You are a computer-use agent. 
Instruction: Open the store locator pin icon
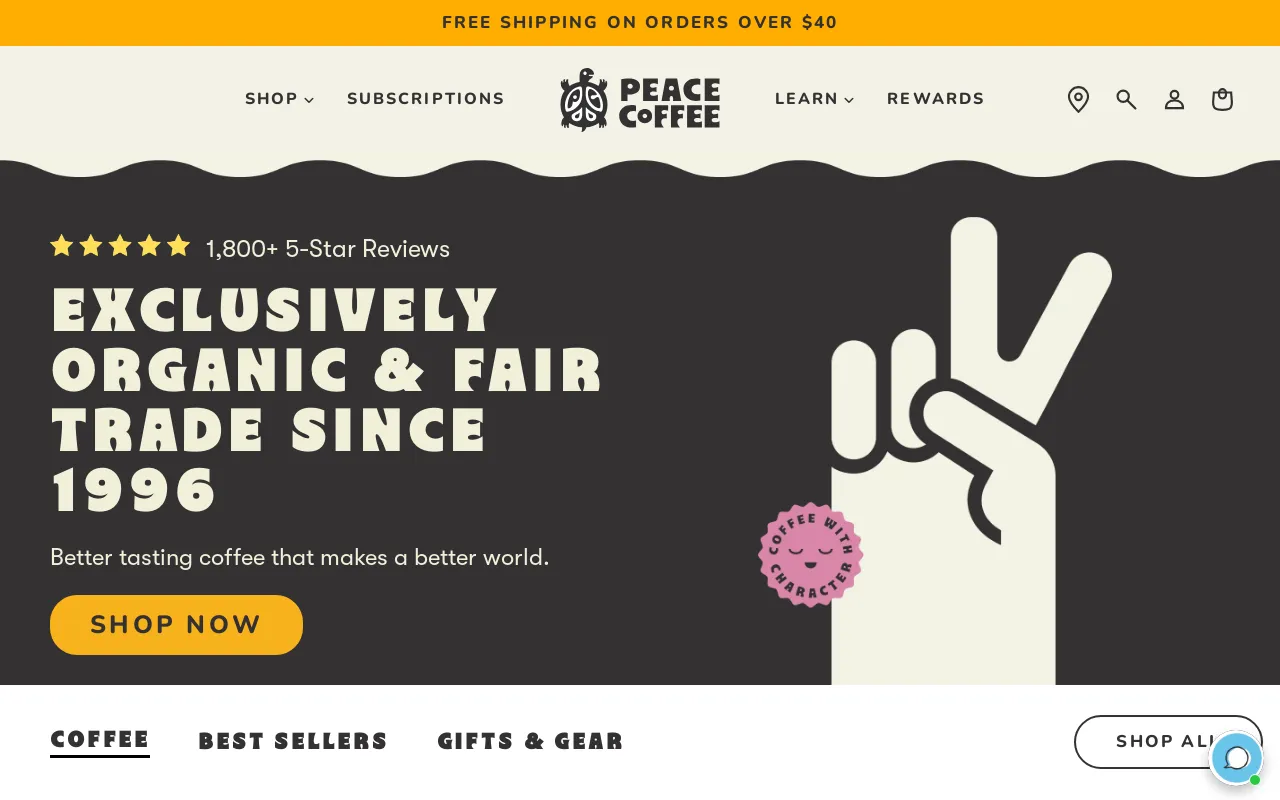point(1078,99)
